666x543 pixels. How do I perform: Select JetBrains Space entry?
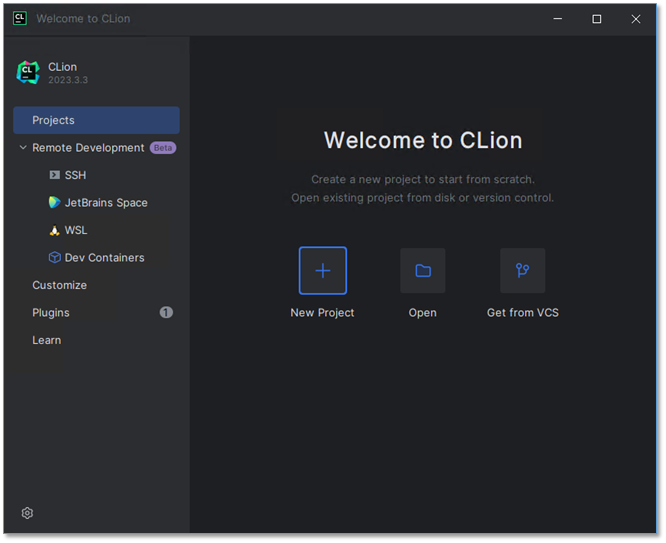pyautogui.click(x=96, y=203)
